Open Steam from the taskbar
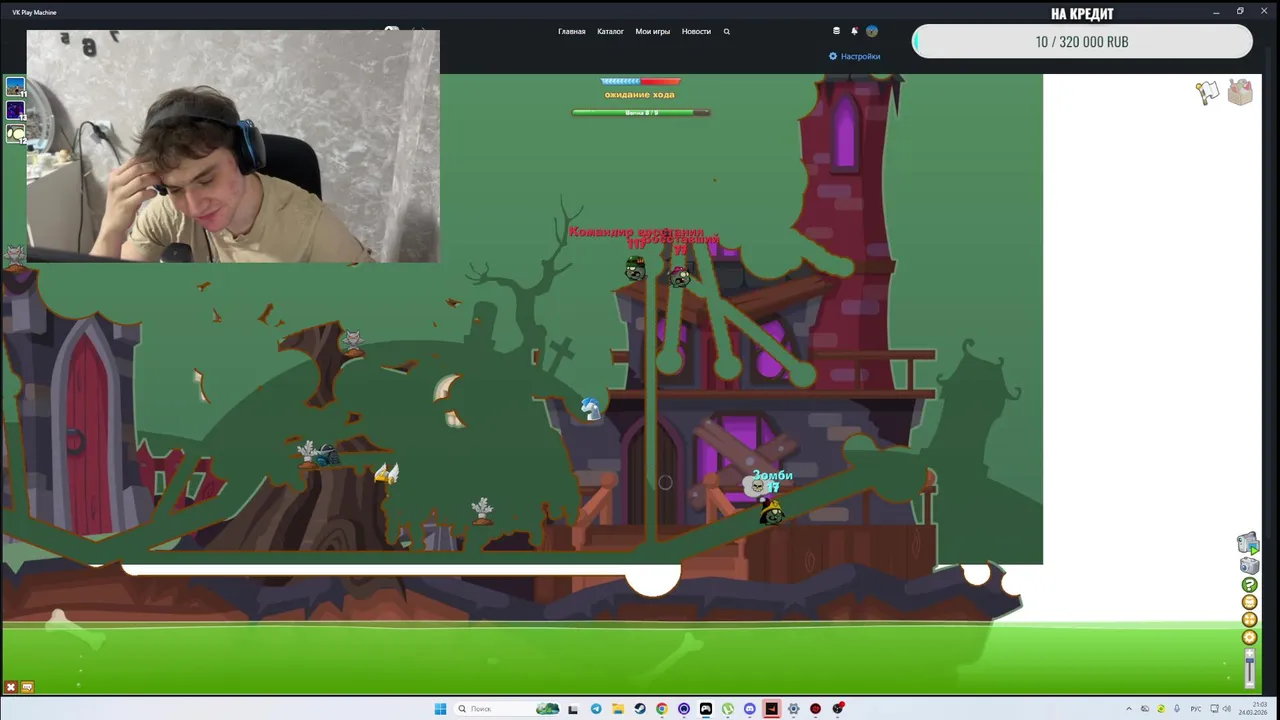This screenshot has height=720, width=1280. (x=640, y=709)
